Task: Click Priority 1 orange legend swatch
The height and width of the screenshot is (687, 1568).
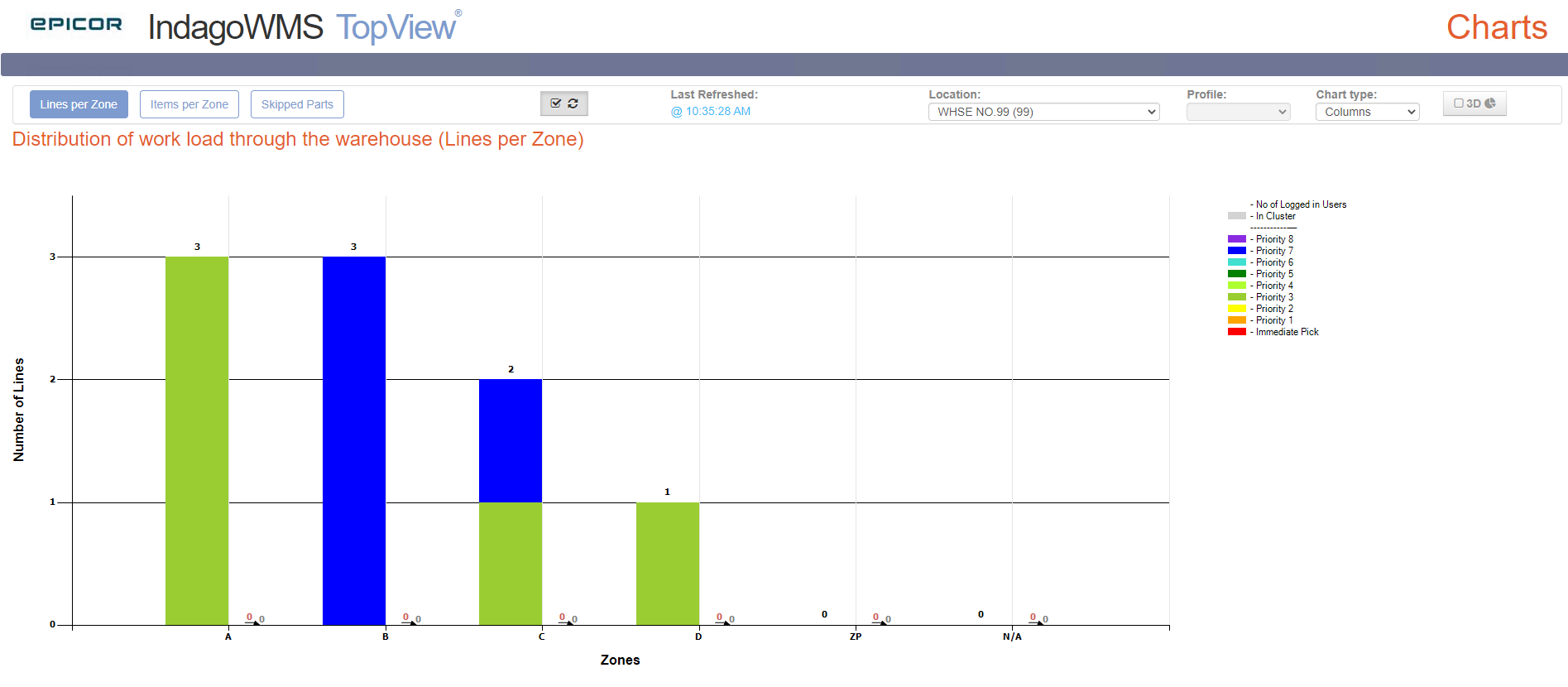Action: [x=1237, y=320]
